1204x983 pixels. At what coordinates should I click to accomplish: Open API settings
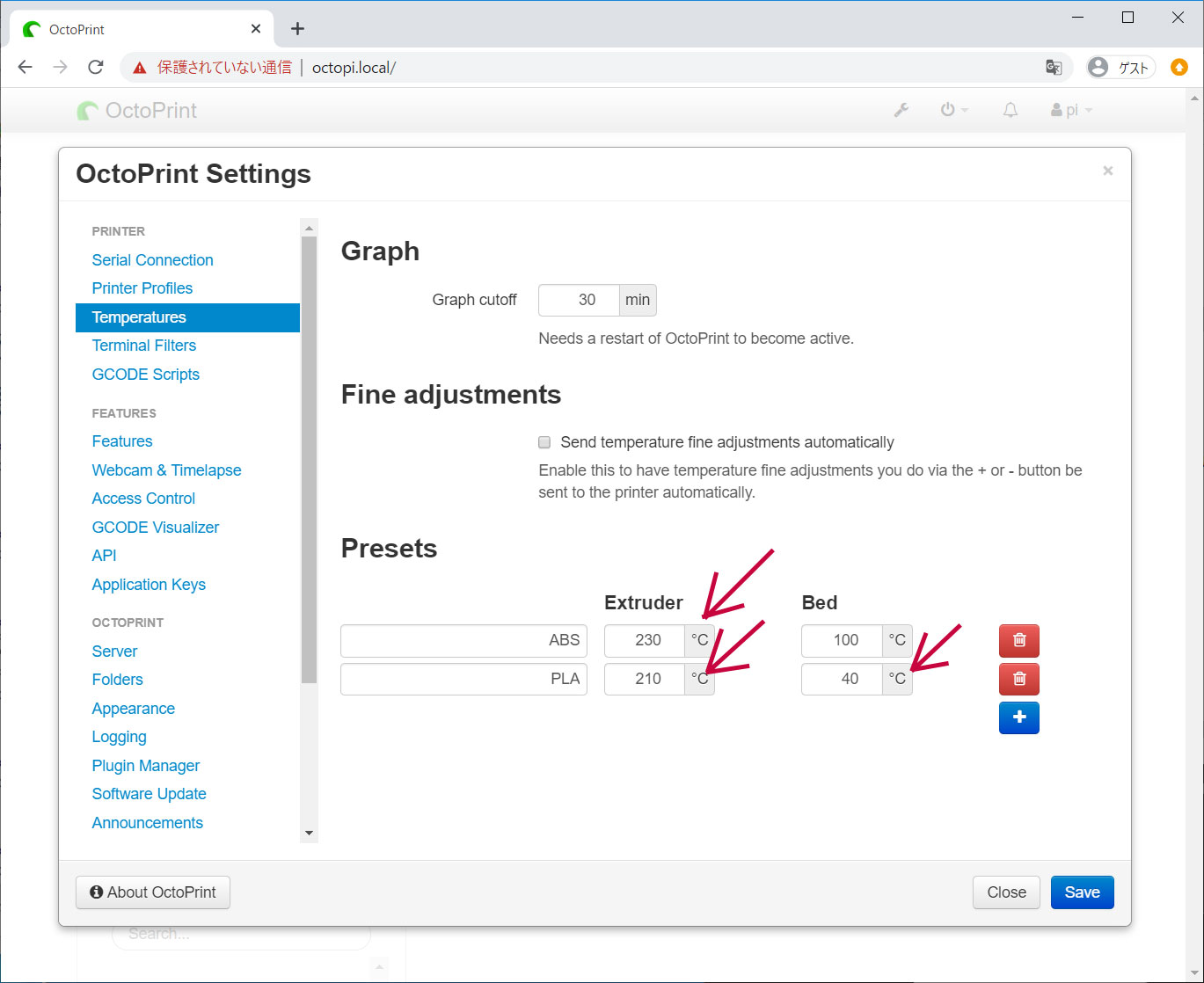pyautogui.click(x=104, y=556)
